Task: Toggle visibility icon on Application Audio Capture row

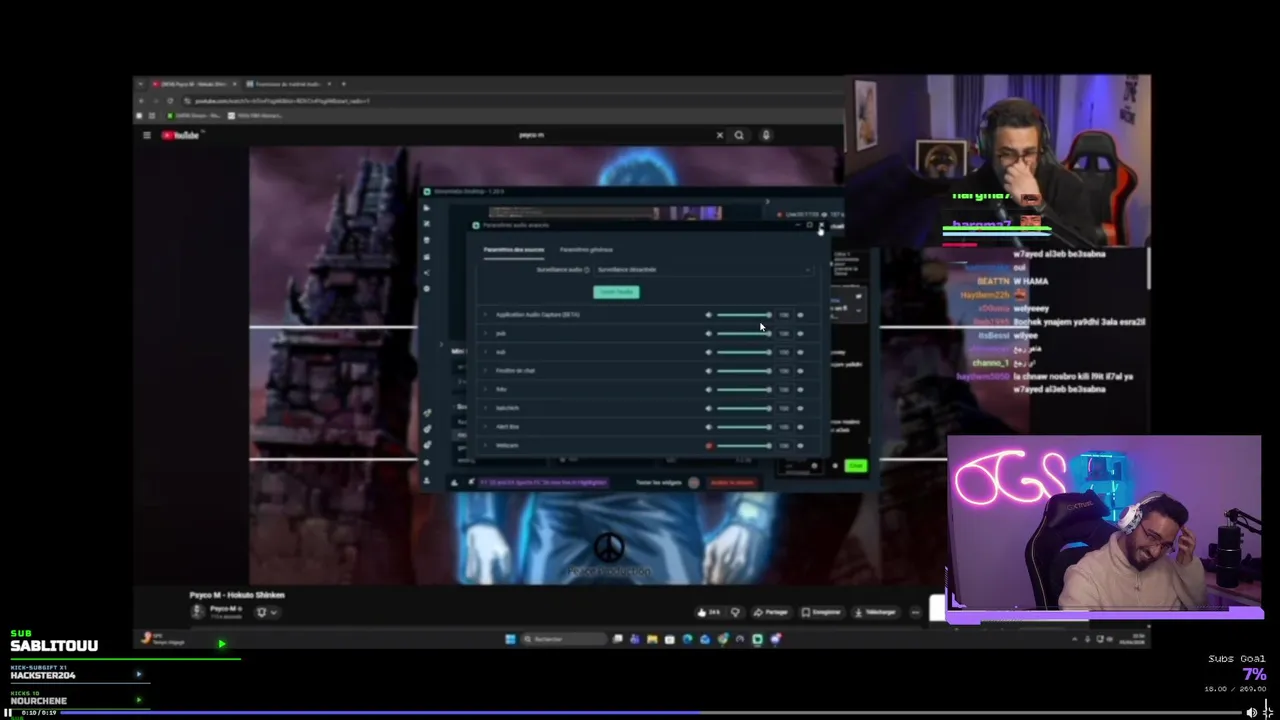Action: pyautogui.click(x=800, y=315)
